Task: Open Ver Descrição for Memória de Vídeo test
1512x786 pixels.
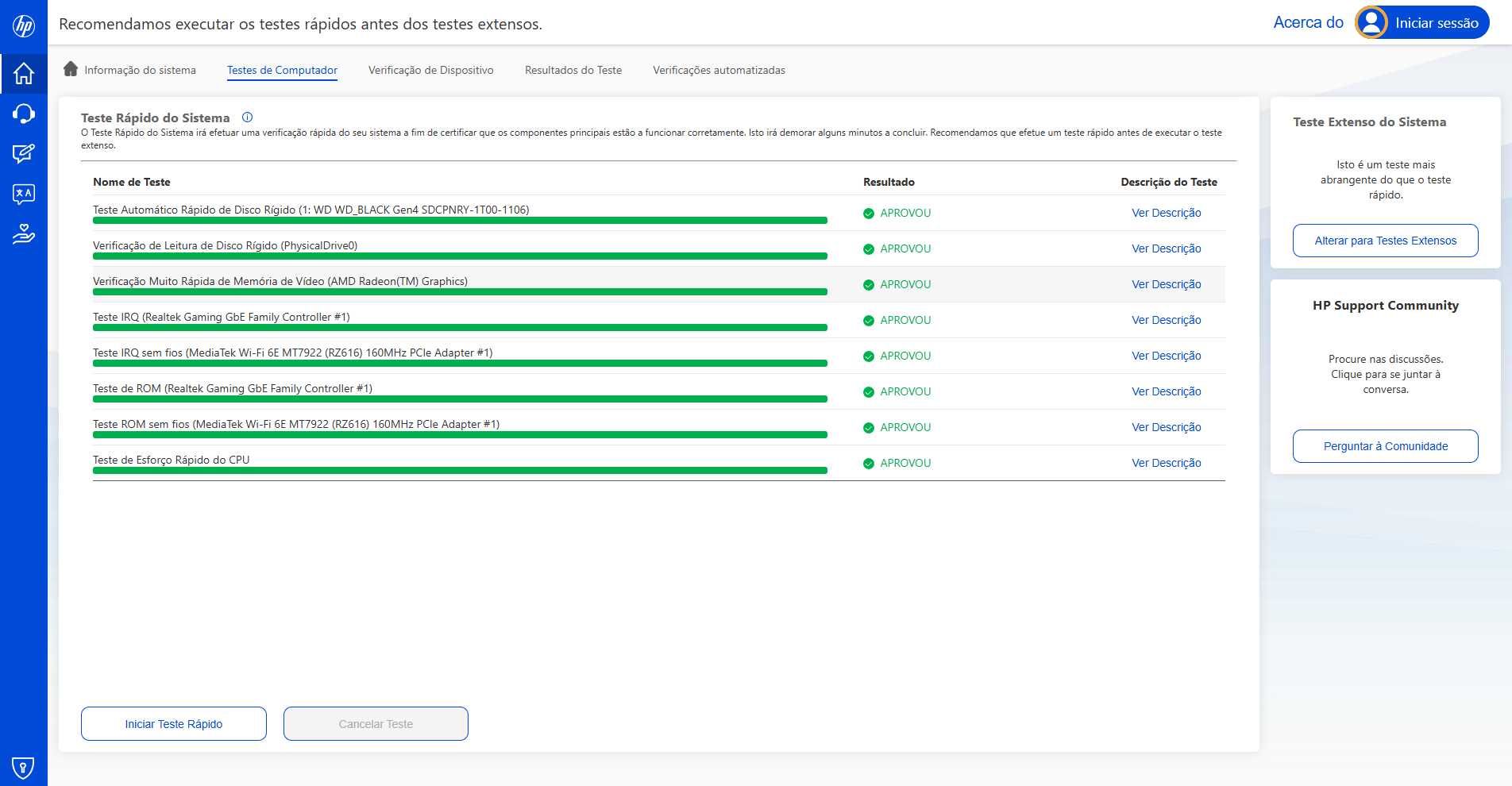Action: (x=1166, y=284)
